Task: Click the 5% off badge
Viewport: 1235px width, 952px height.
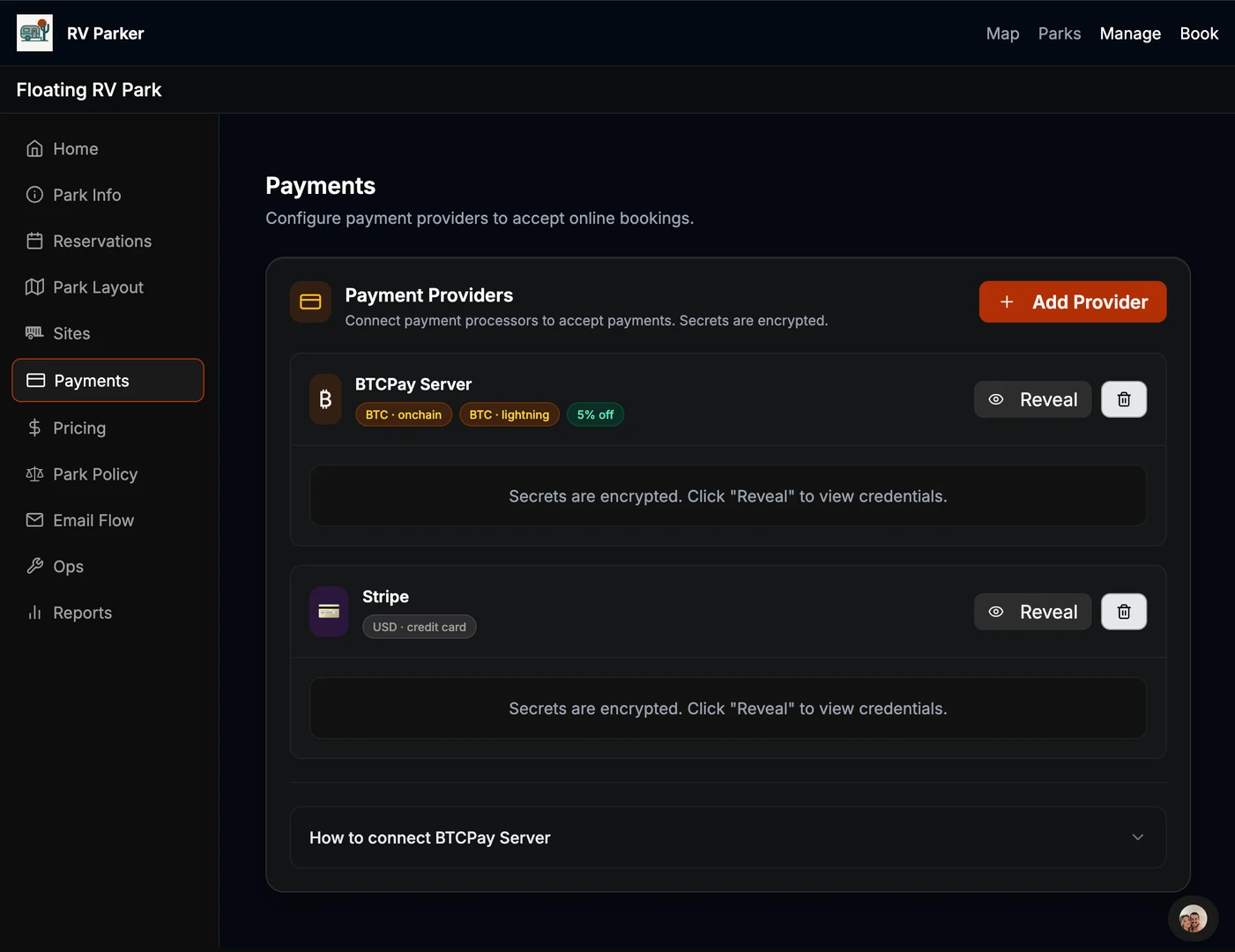Action: [x=595, y=414]
